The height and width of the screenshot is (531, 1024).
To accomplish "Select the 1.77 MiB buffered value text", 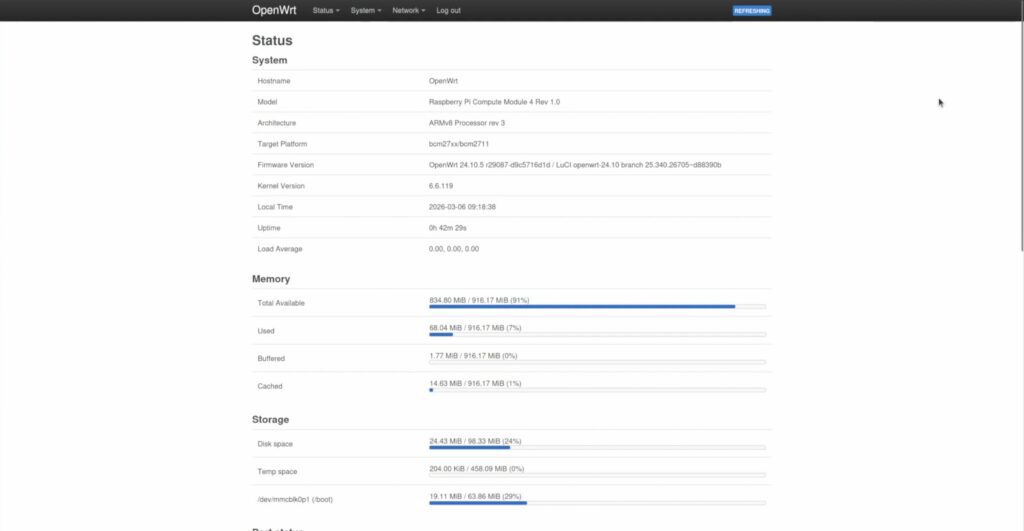I will [473, 356].
